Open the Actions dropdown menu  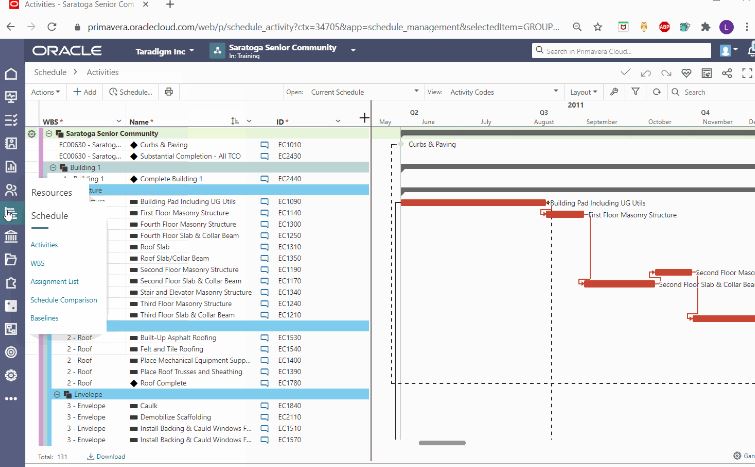click(45, 92)
